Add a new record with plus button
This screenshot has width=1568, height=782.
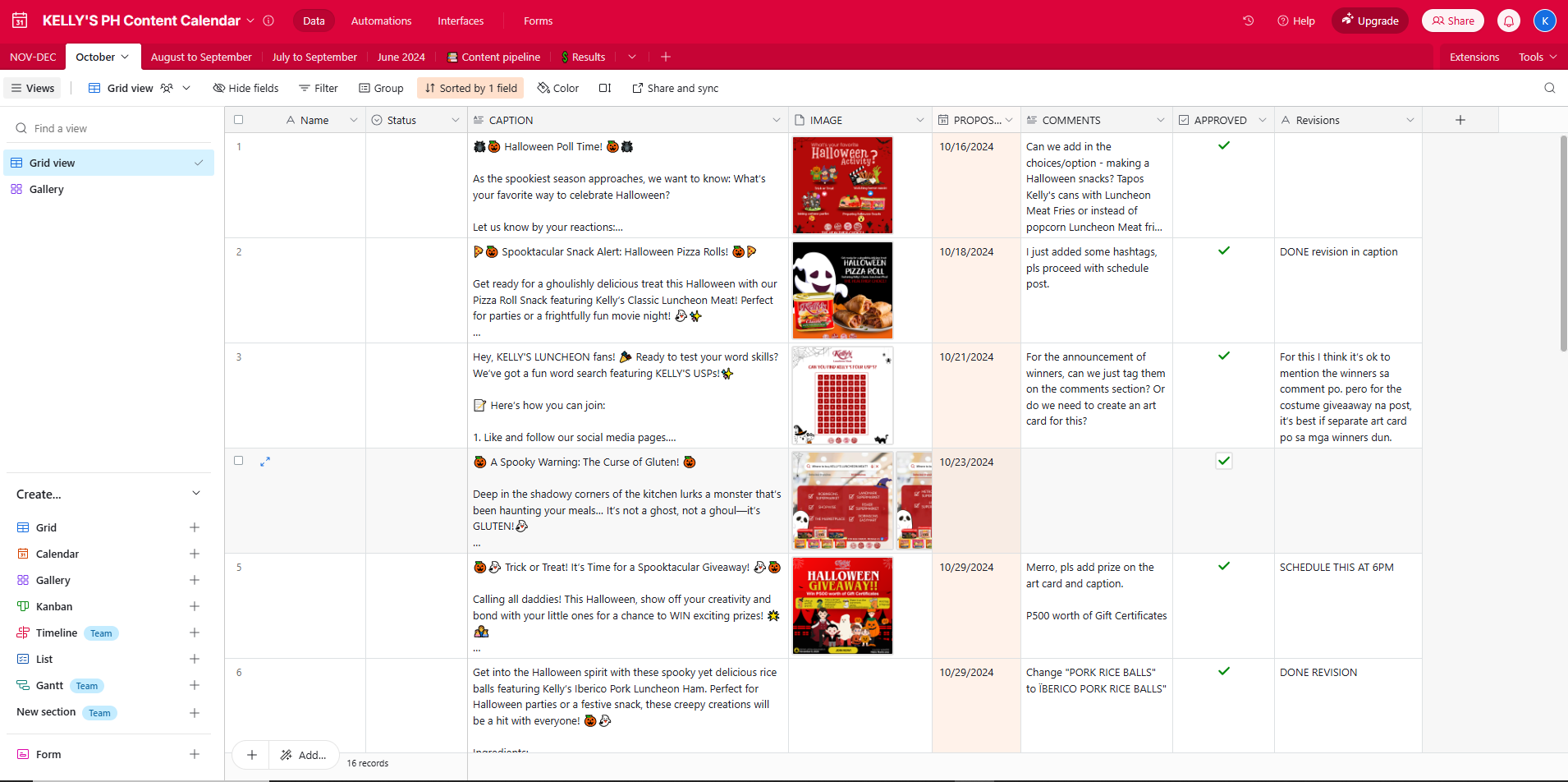pyautogui.click(x=252, y=755)
